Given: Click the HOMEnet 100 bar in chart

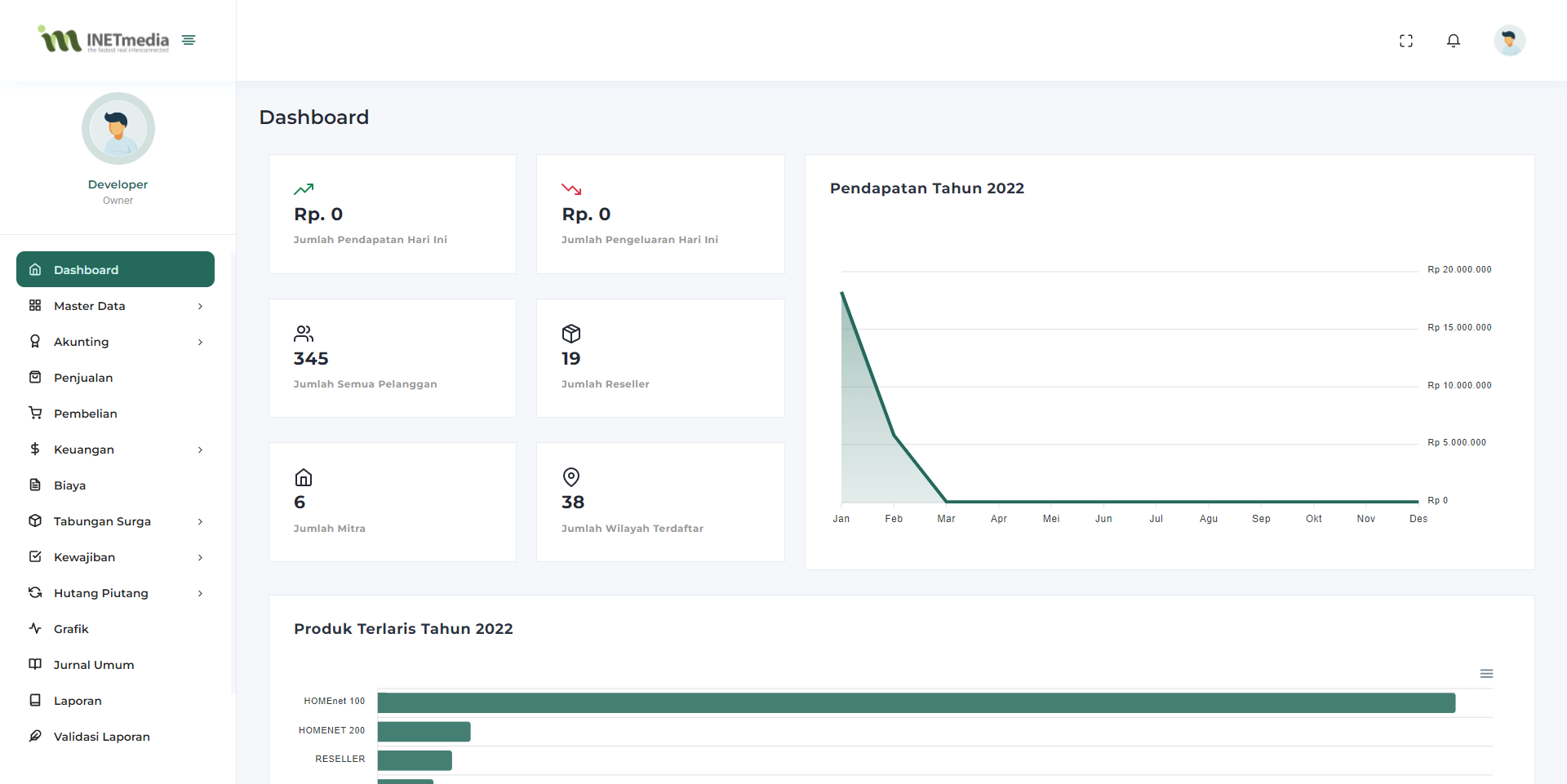Looking at the screenshot, I should pos(916,702).
